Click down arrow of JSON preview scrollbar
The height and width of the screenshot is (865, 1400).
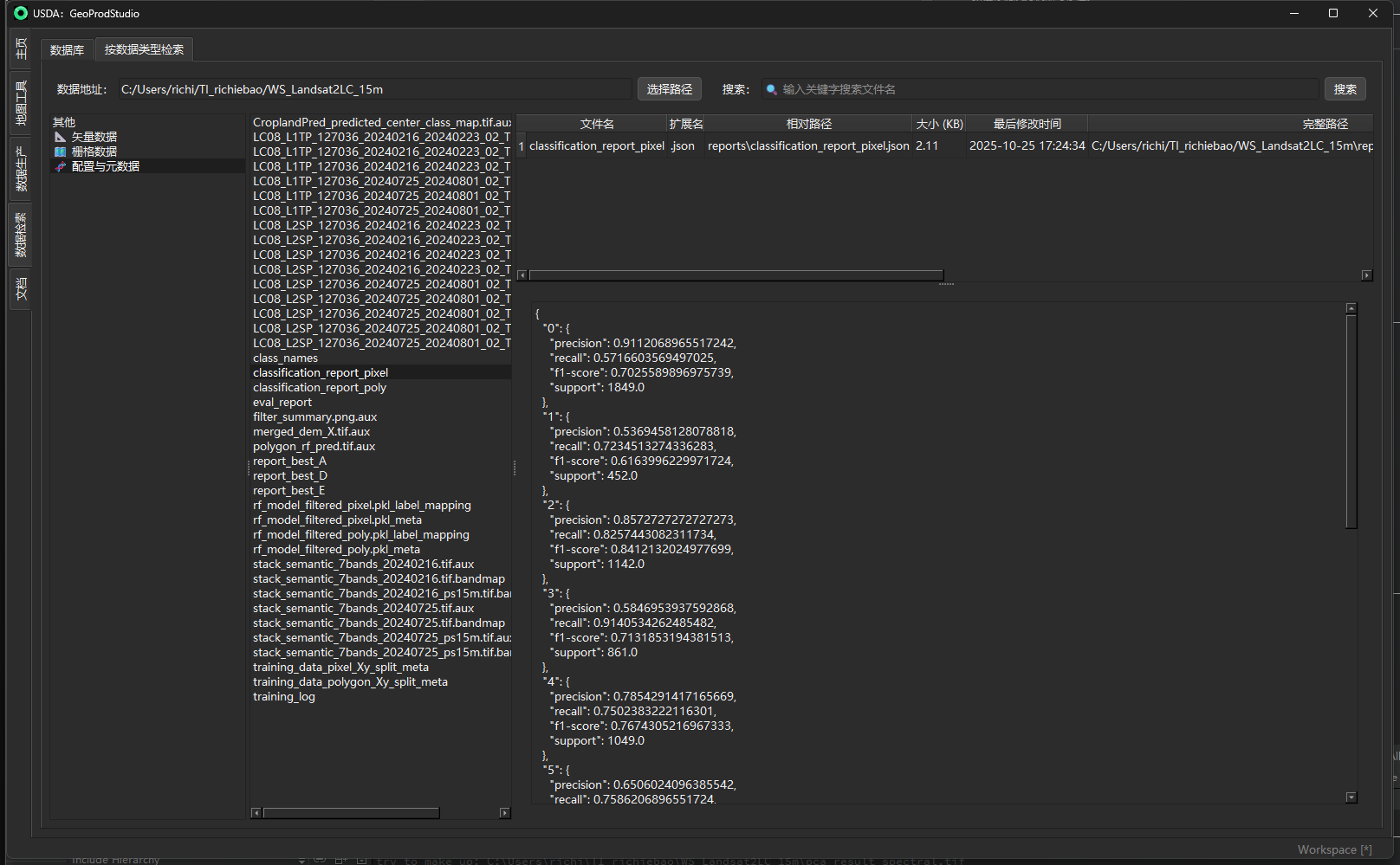tap(1351, 797)
